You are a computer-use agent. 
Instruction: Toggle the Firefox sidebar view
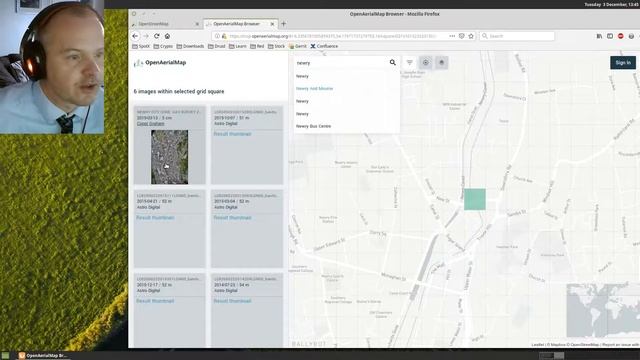click(610, 36)
